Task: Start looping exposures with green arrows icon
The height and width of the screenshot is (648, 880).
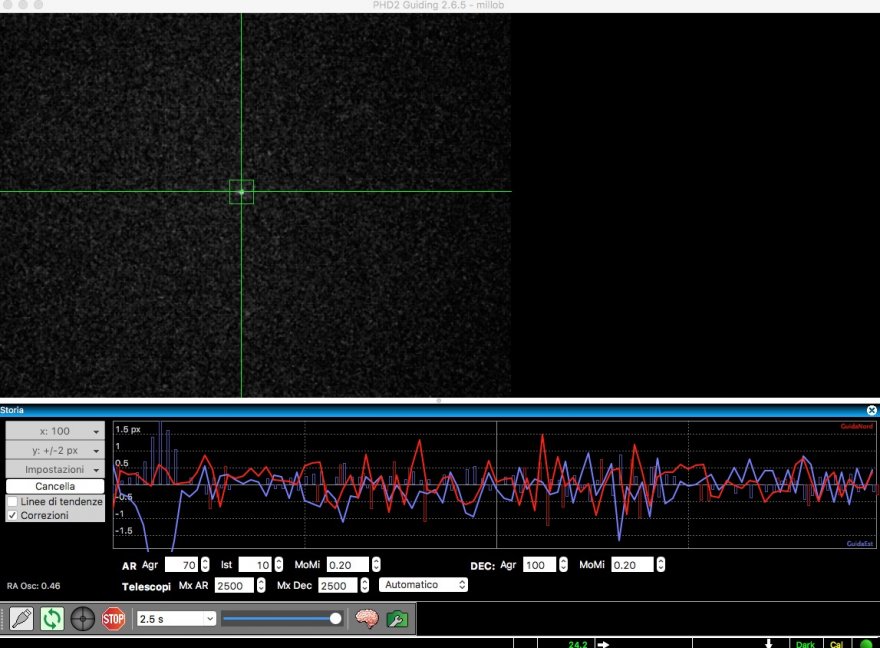Action: (52, 619)
